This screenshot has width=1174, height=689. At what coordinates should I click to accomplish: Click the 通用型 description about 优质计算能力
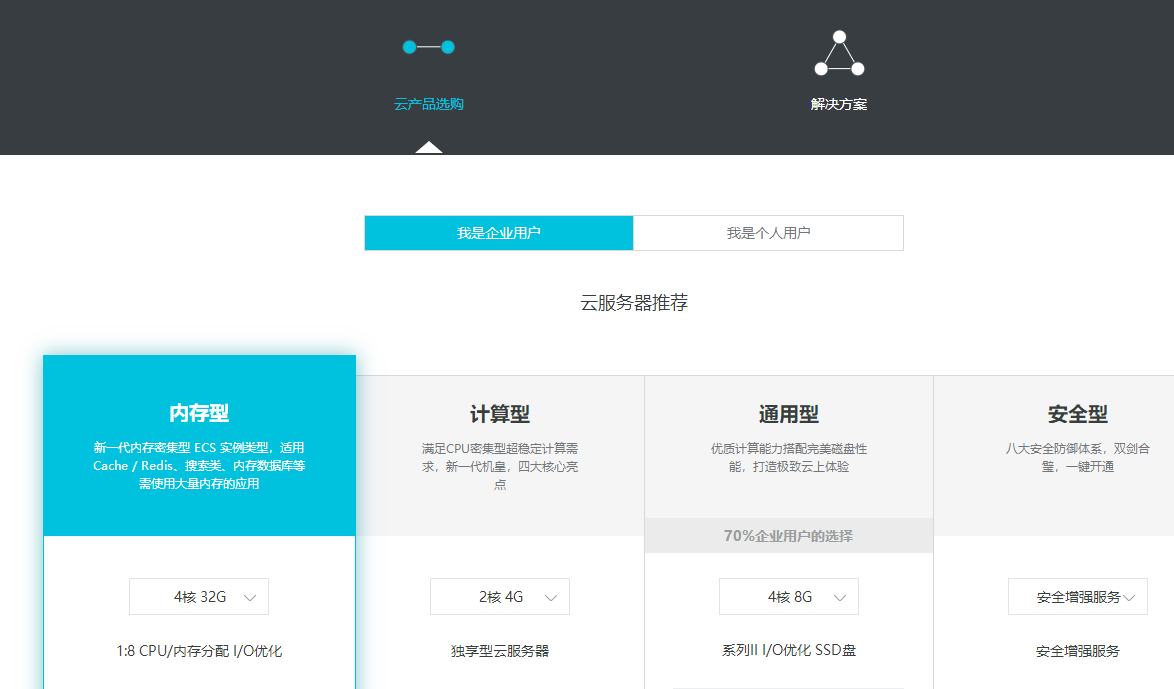click(x=789, y=458)
